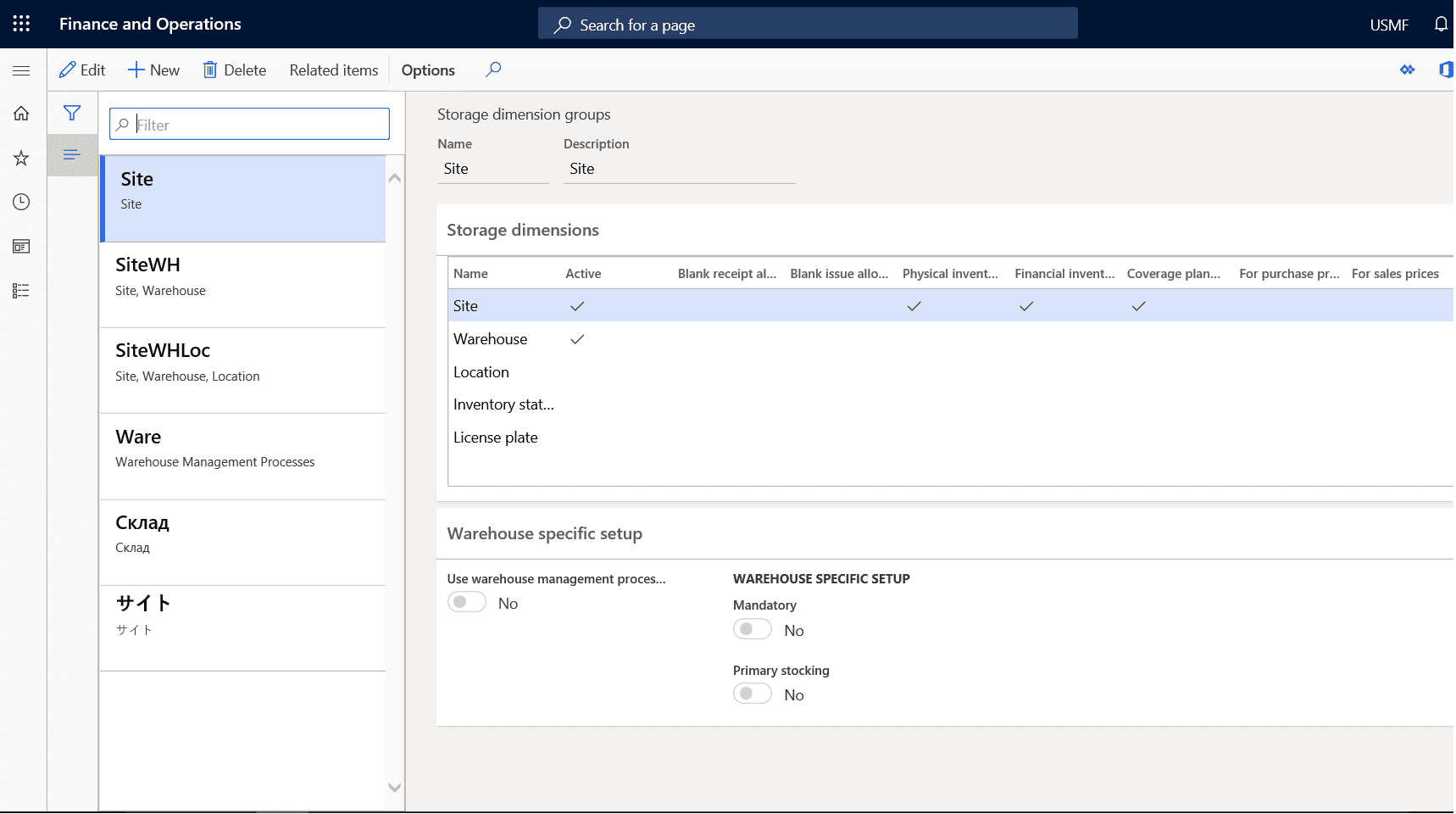Toggle the Mandatory switch

pyautogui.click(x=753, y=629)
